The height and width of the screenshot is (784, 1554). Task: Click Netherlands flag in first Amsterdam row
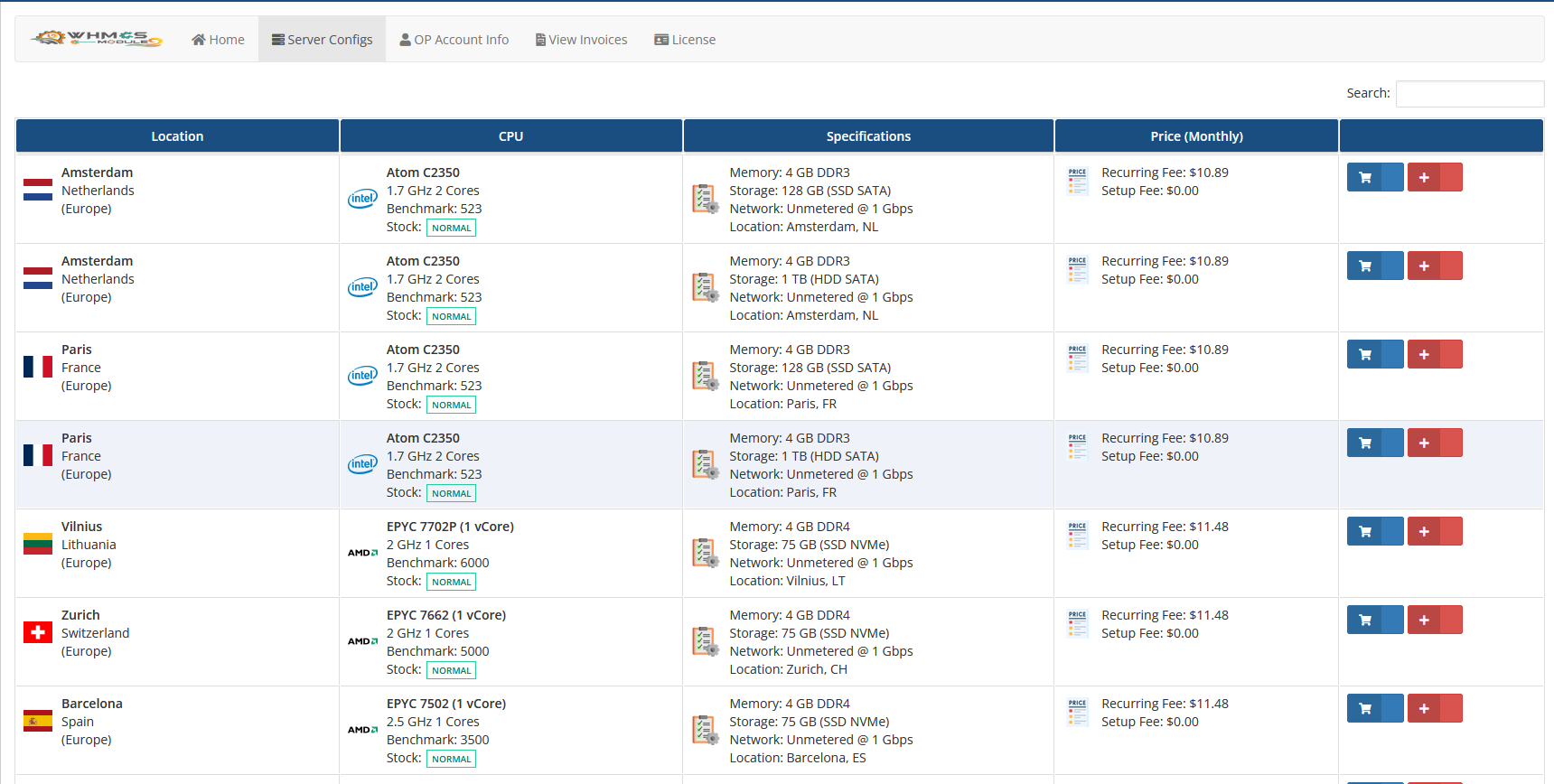(38, 190)
